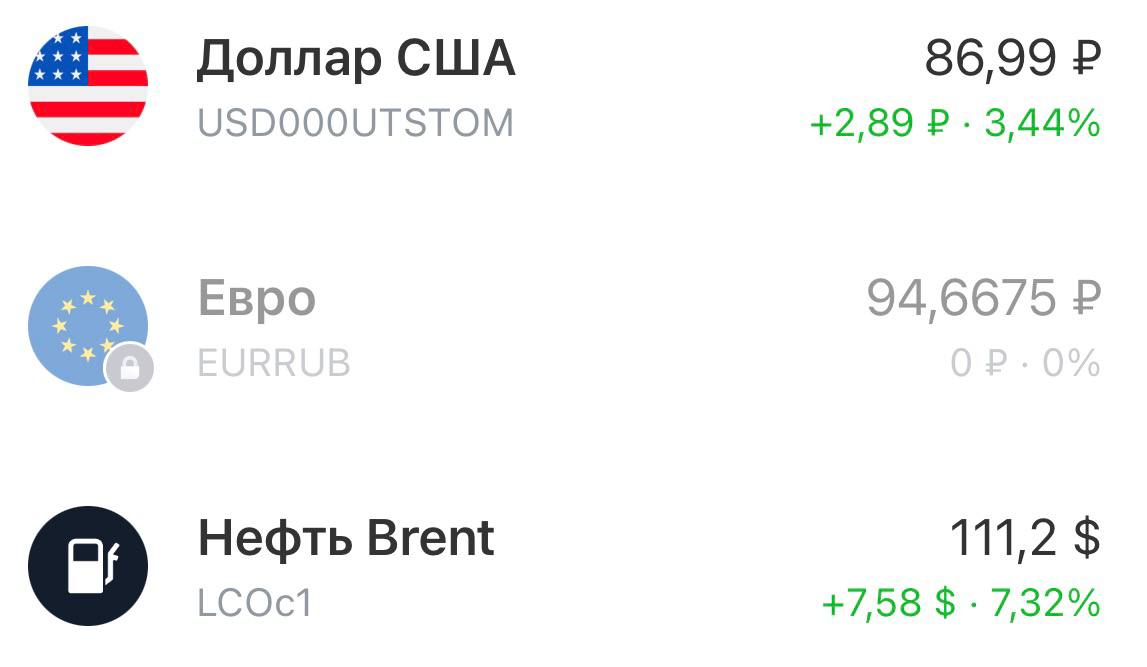Tap the Brent fuel pump icon
This screenshot has width=1147, height=667.
[x=88, y=565]
